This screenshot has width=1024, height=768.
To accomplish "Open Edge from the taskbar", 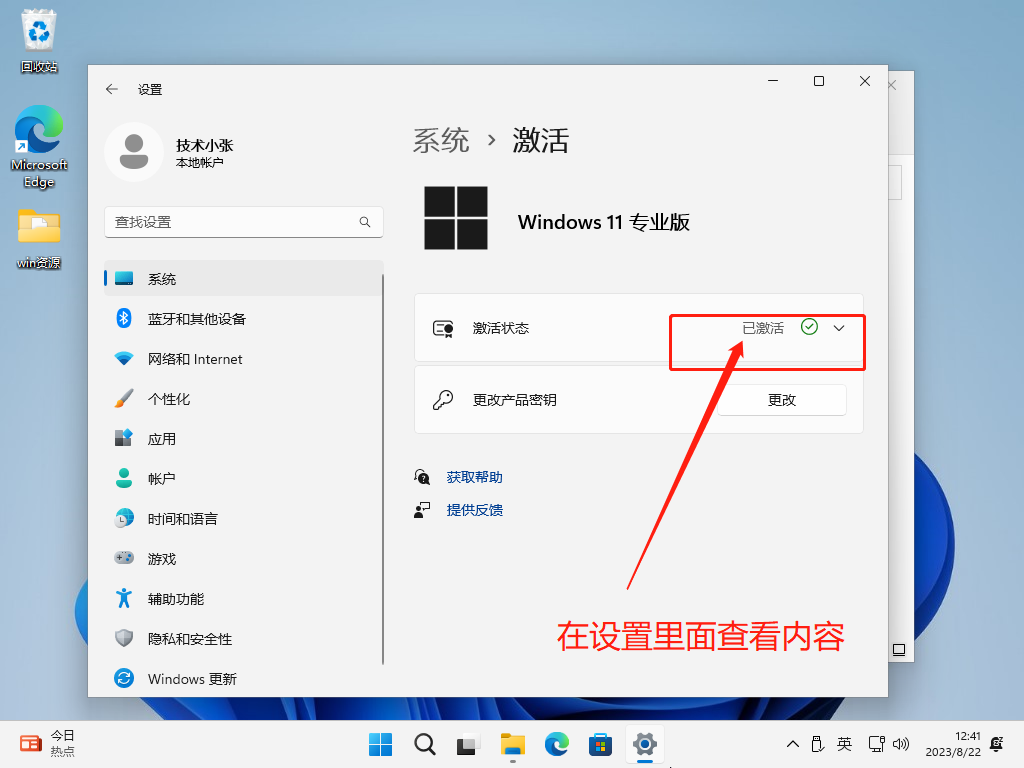I will 556,744.
